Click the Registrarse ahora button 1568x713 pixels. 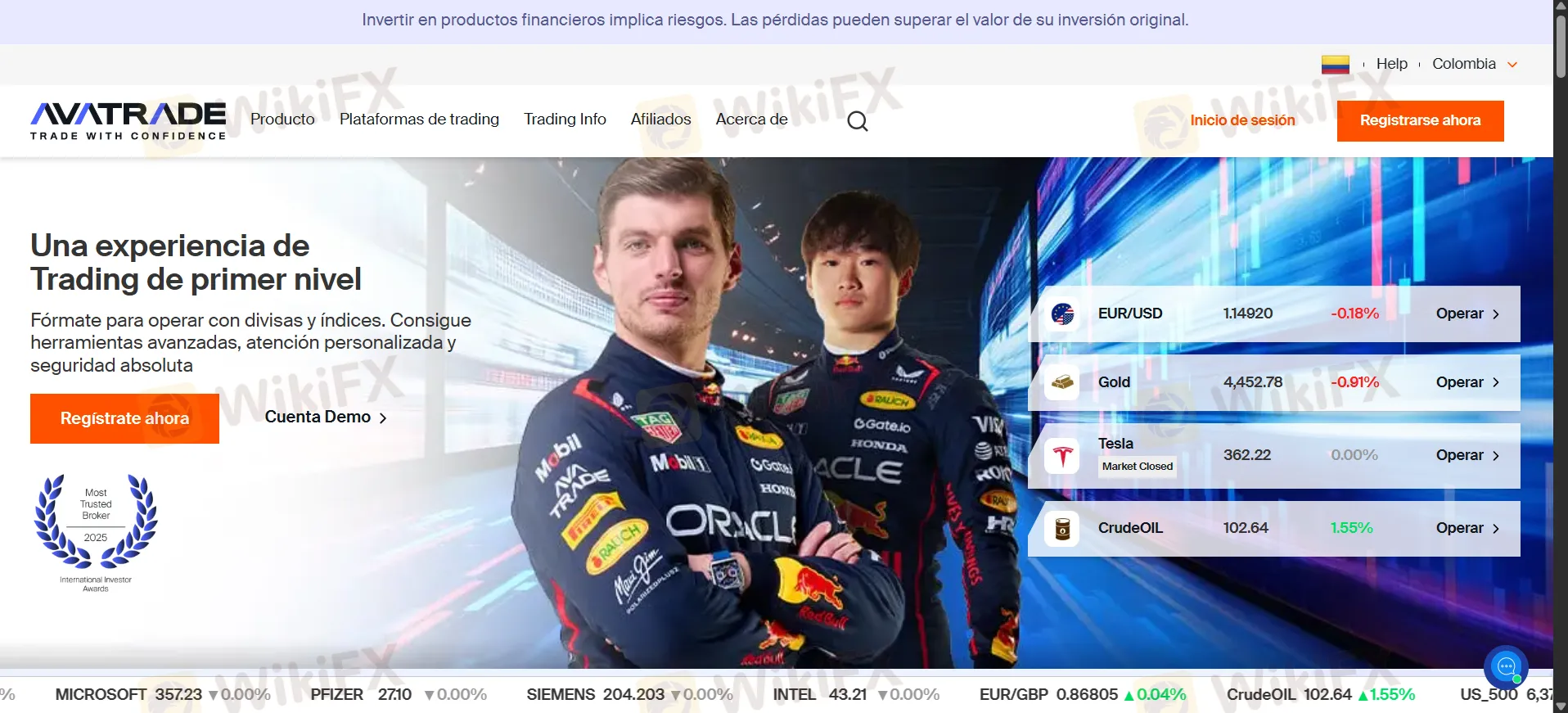tap(1420, 120)
